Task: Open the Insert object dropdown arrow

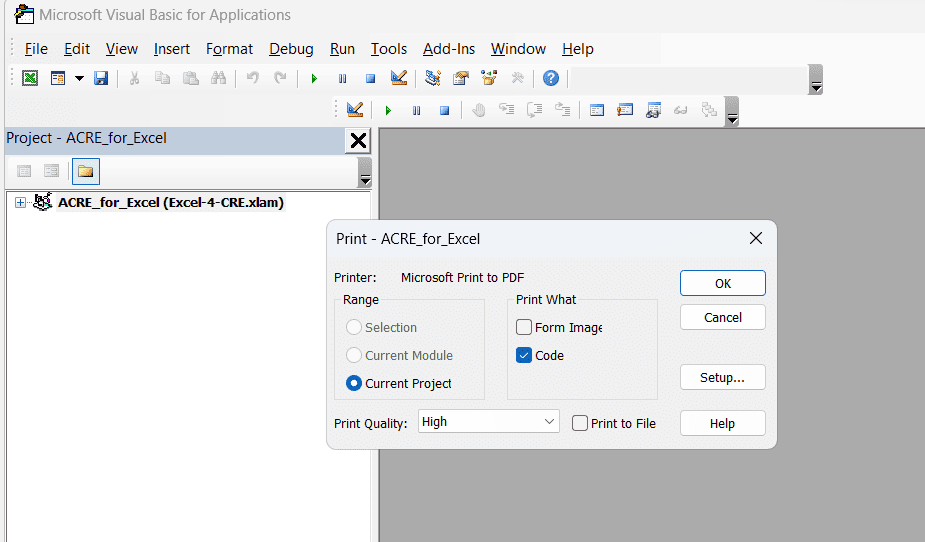Action: pyautogui.click(x=79, y=78)
